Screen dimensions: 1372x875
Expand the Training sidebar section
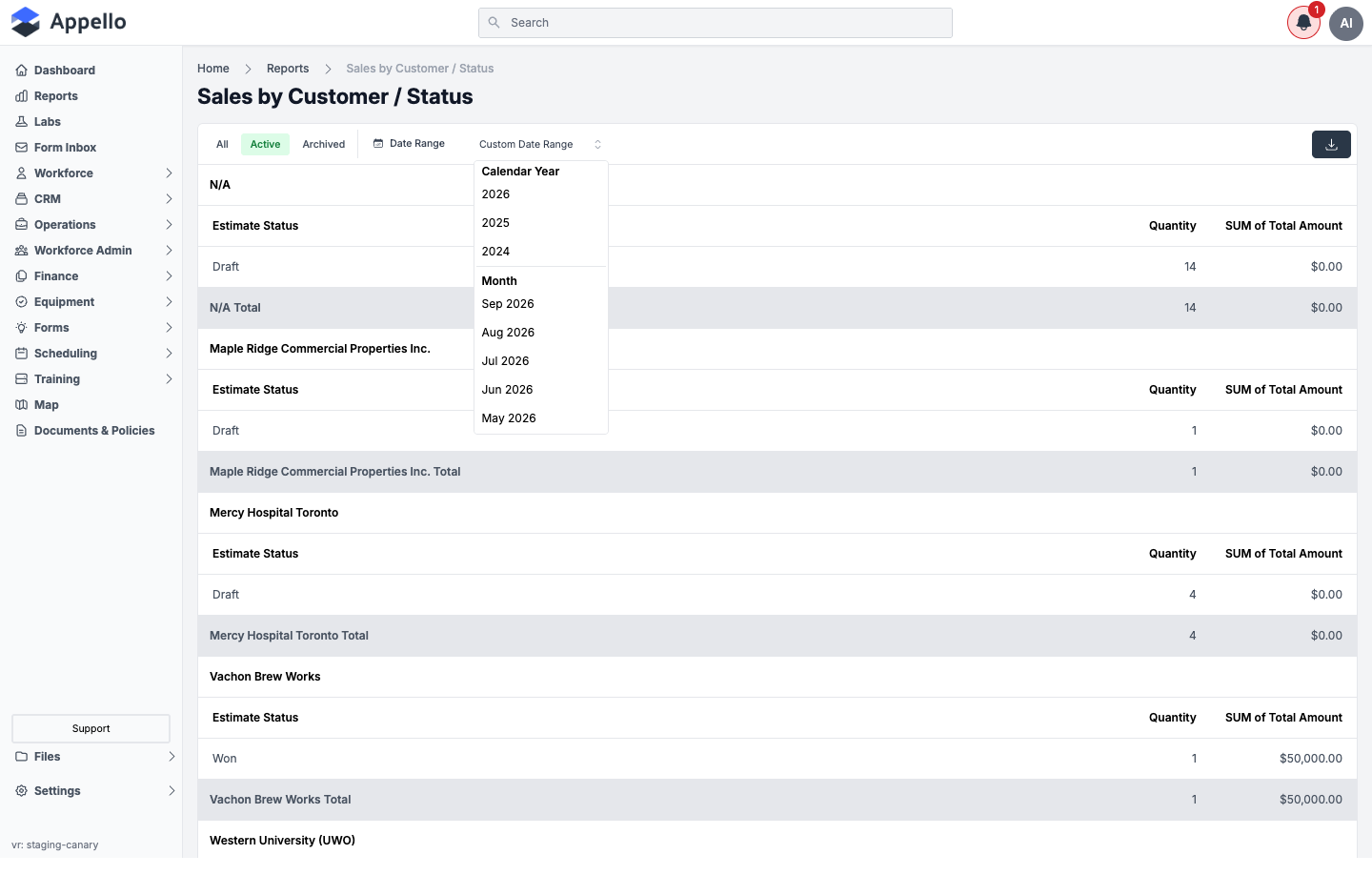pos(169,379)
